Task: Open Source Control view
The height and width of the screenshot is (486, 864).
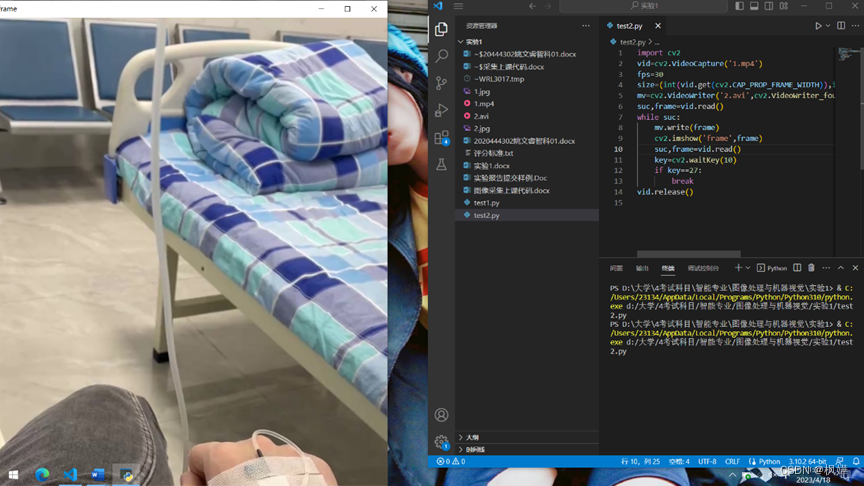Action: tap(441, 83)
